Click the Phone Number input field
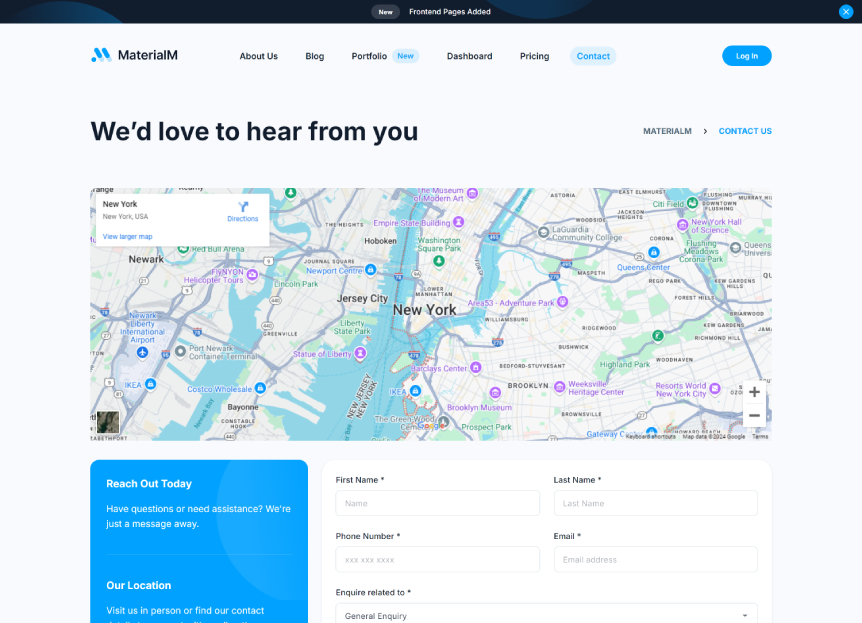Image resolution: width=862 pixels, height=623 pixels. (437, 559)
